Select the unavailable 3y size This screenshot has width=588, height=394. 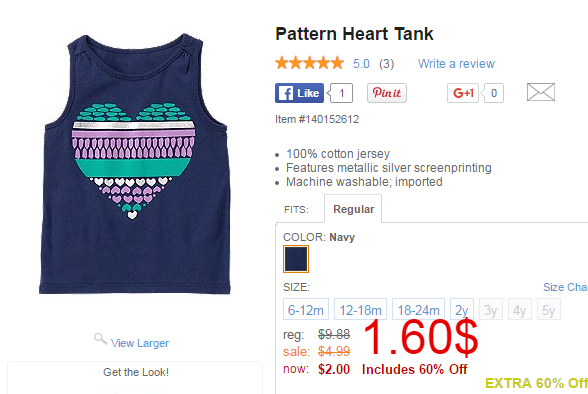[x=490, y=309]
